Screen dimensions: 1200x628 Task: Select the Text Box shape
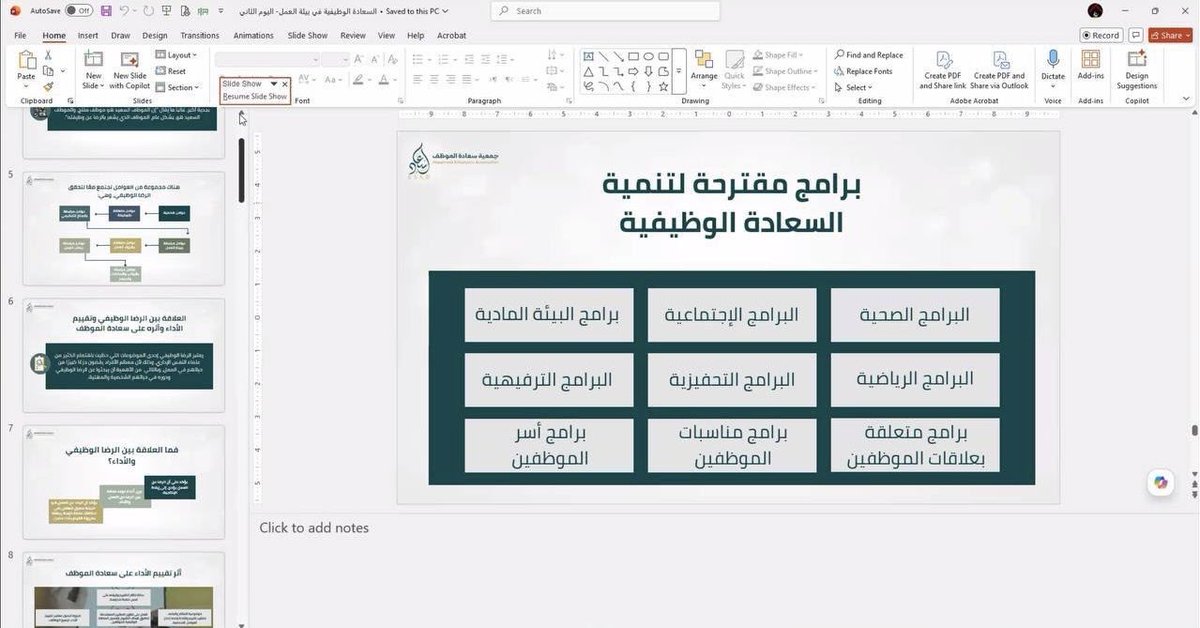[589, 56]
